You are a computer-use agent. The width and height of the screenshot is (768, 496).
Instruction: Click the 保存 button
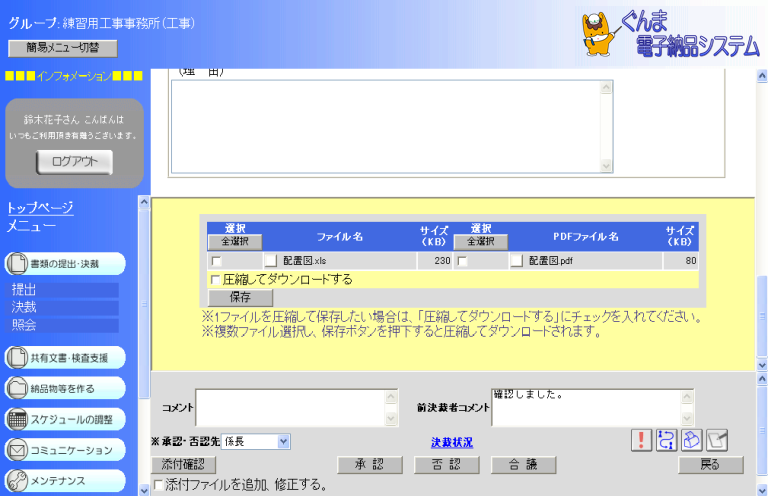point(240,297)
